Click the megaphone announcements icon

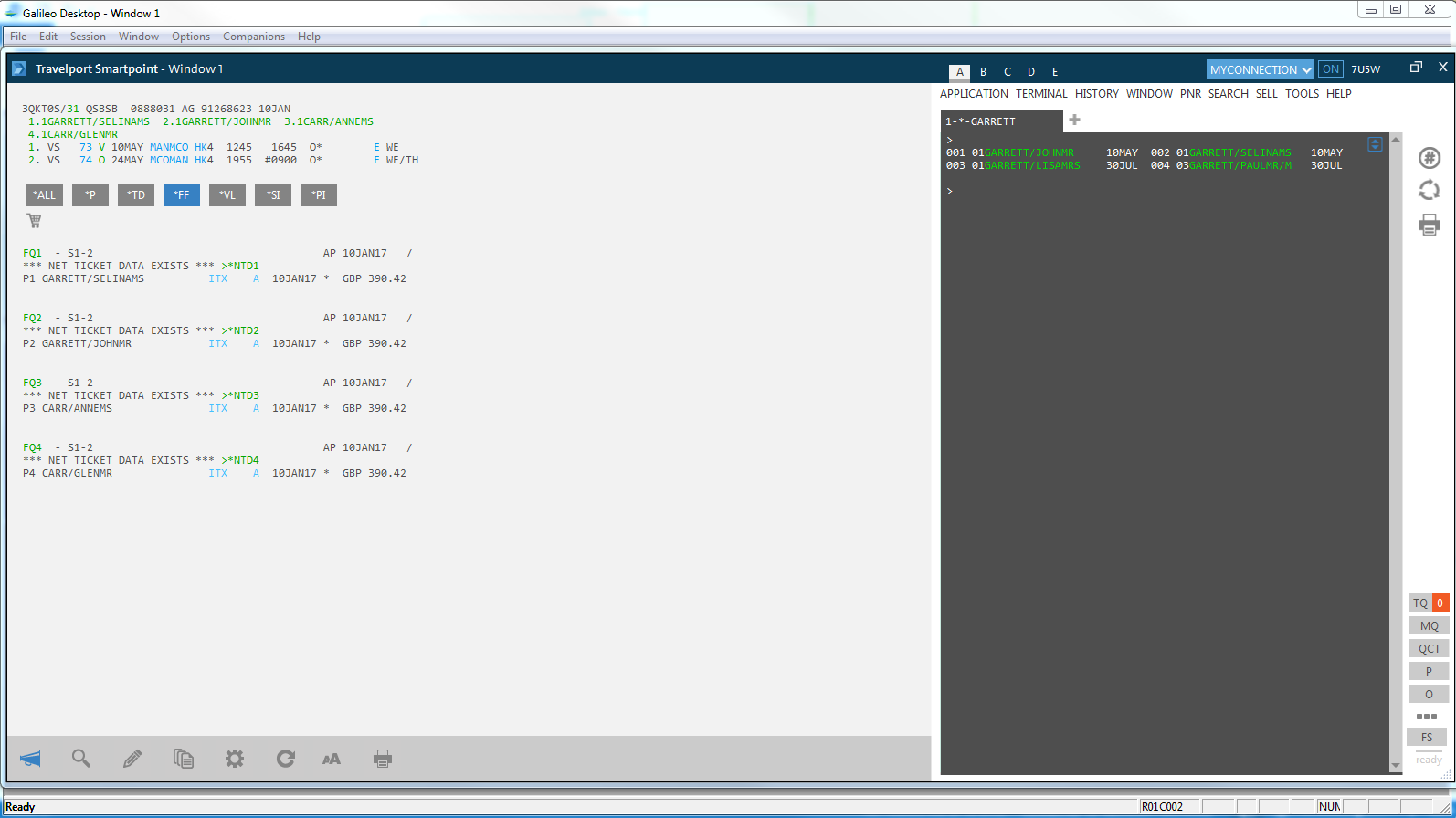click(30, 759)
